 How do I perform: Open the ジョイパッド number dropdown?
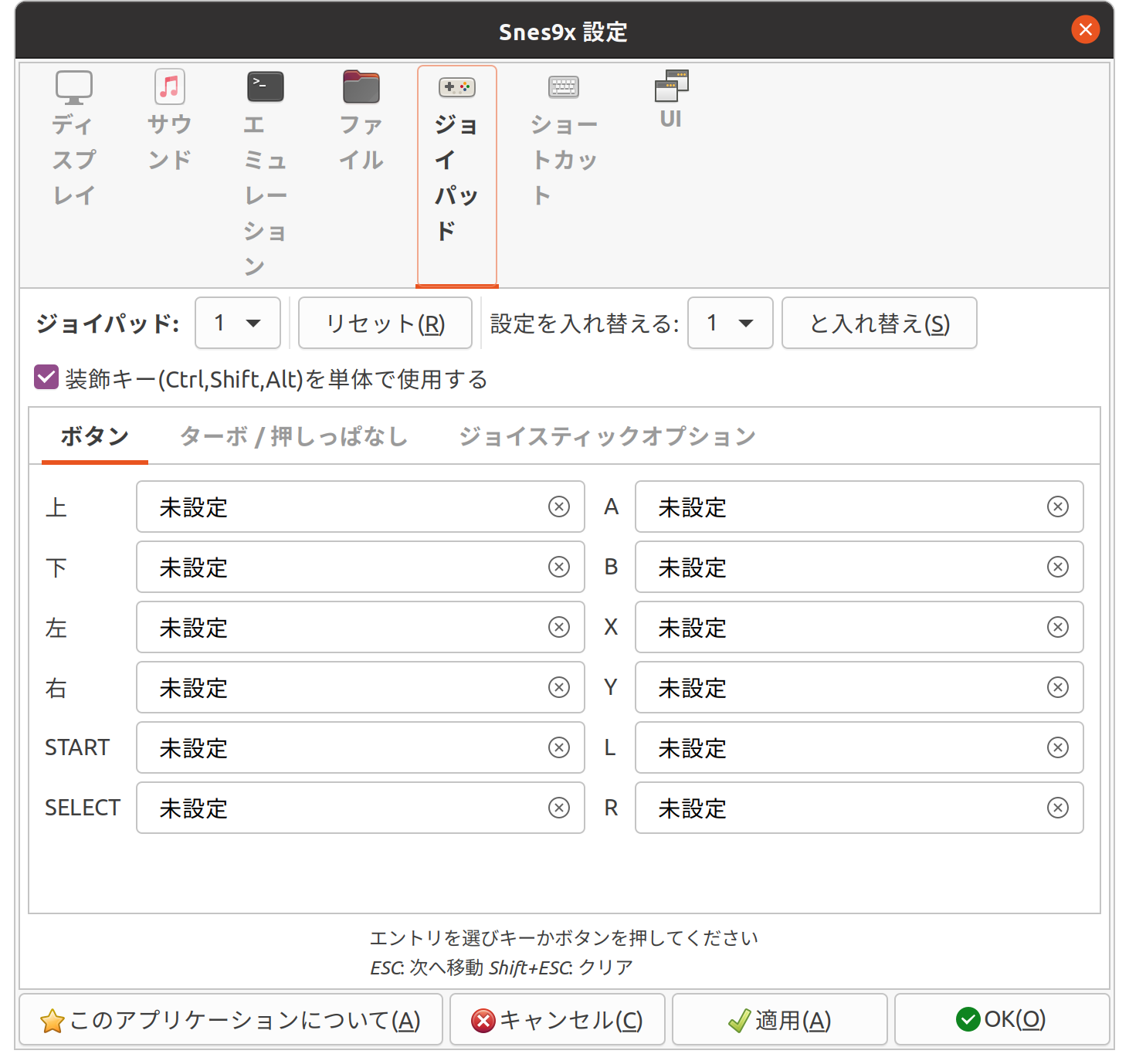238,323
